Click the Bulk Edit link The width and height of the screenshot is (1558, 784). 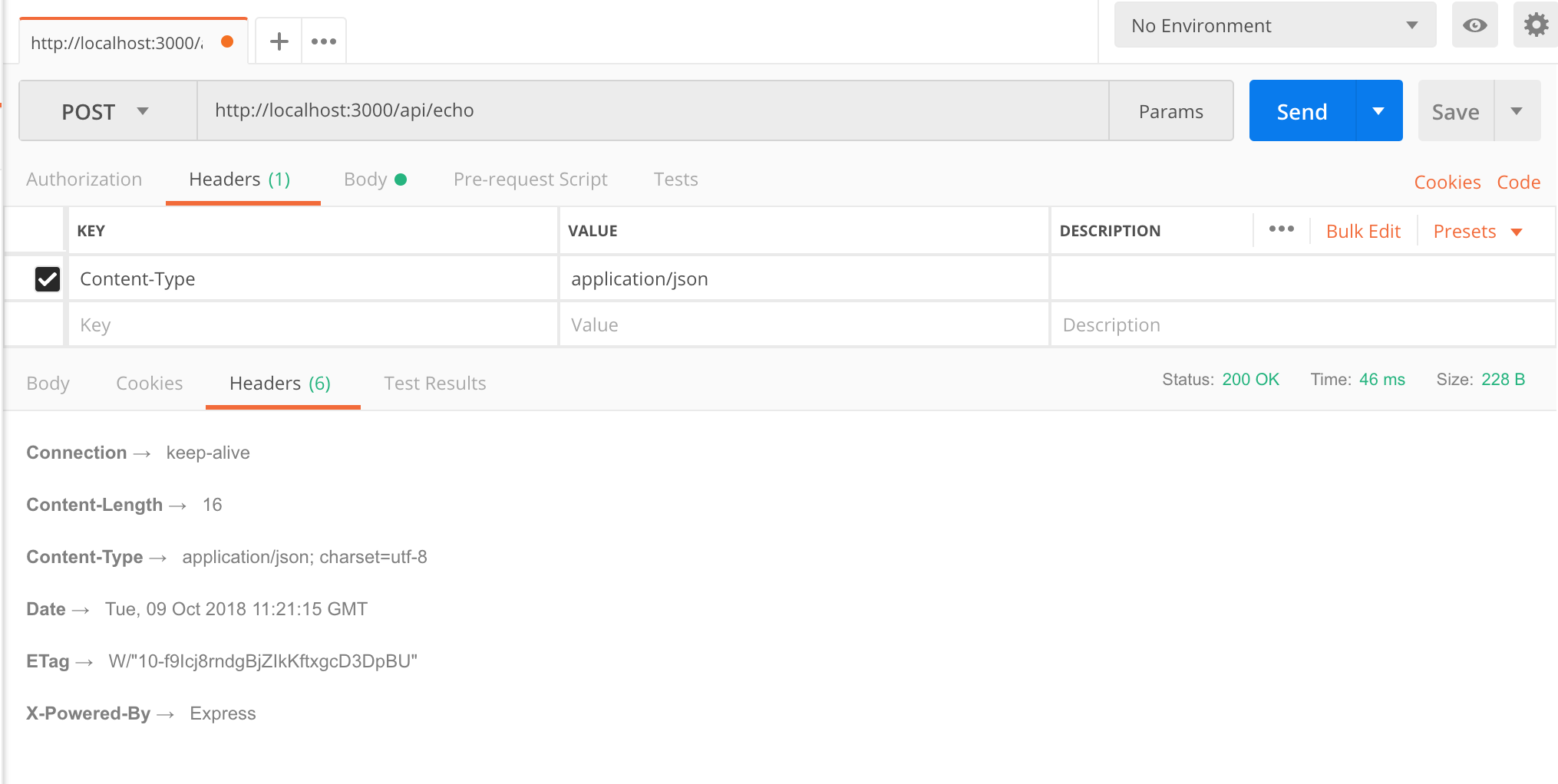point(1363,231)
